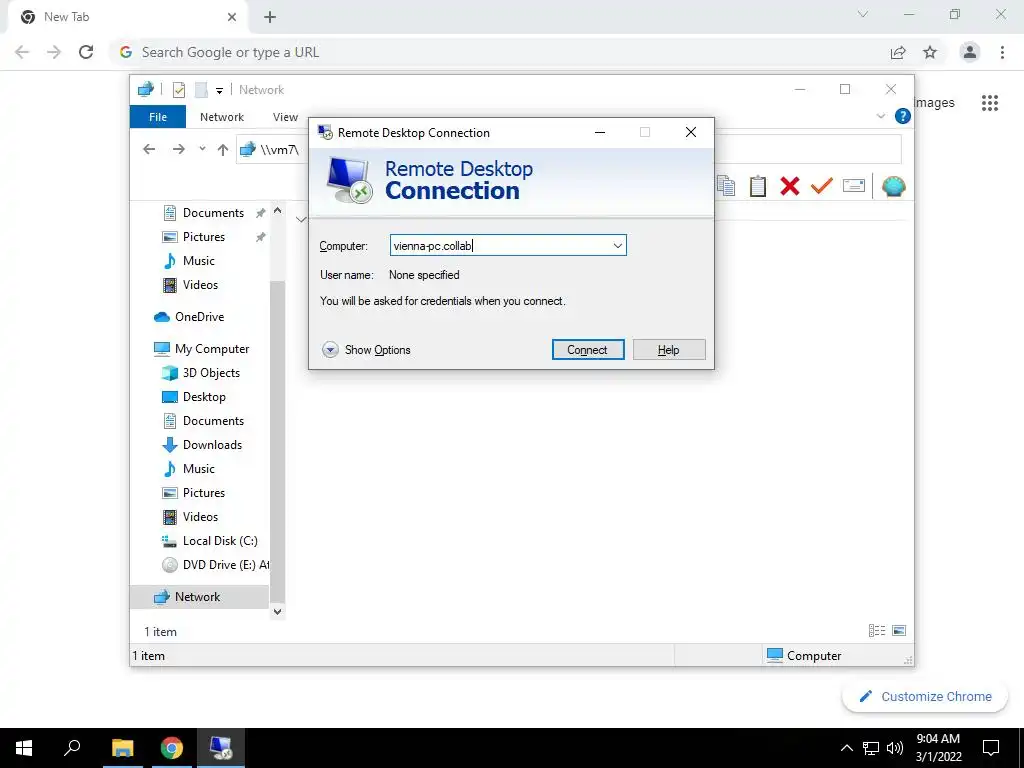Open a new Chrome tab
Viewport: 1024px width, 768px height.
coord(270,18)
